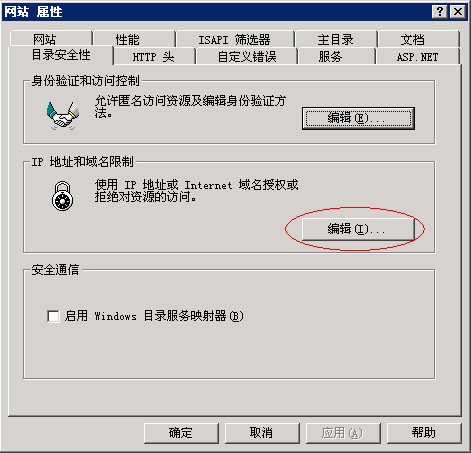Click the padlock IP restriction icon
471x453 pixels.
pos(63,196)
